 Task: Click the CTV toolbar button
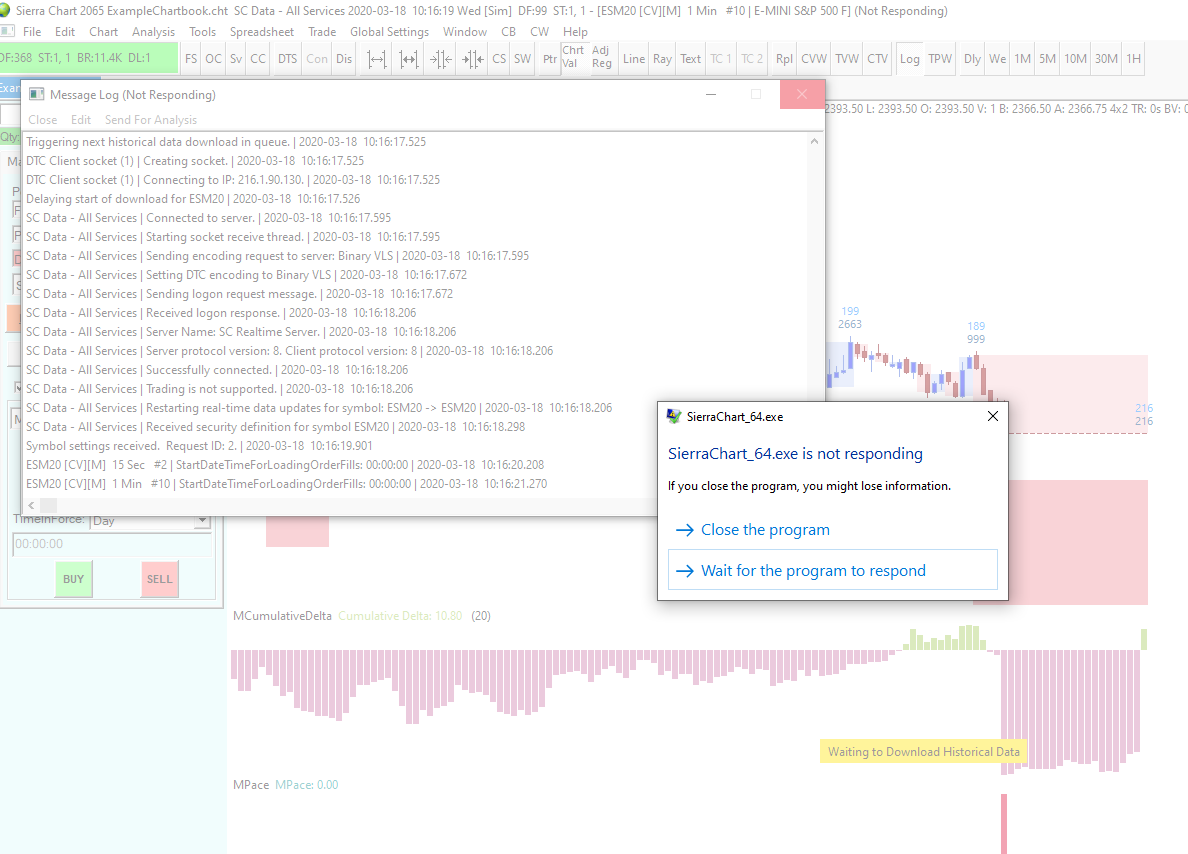(877, 58)
